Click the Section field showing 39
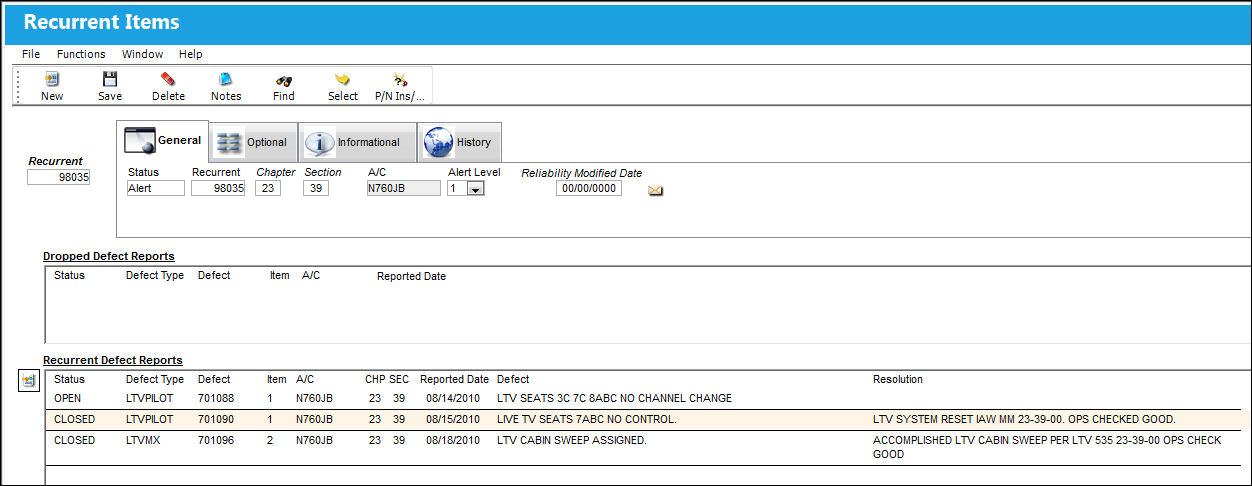The width and height of the screenshot is (1252, 486). click(316, 188)
